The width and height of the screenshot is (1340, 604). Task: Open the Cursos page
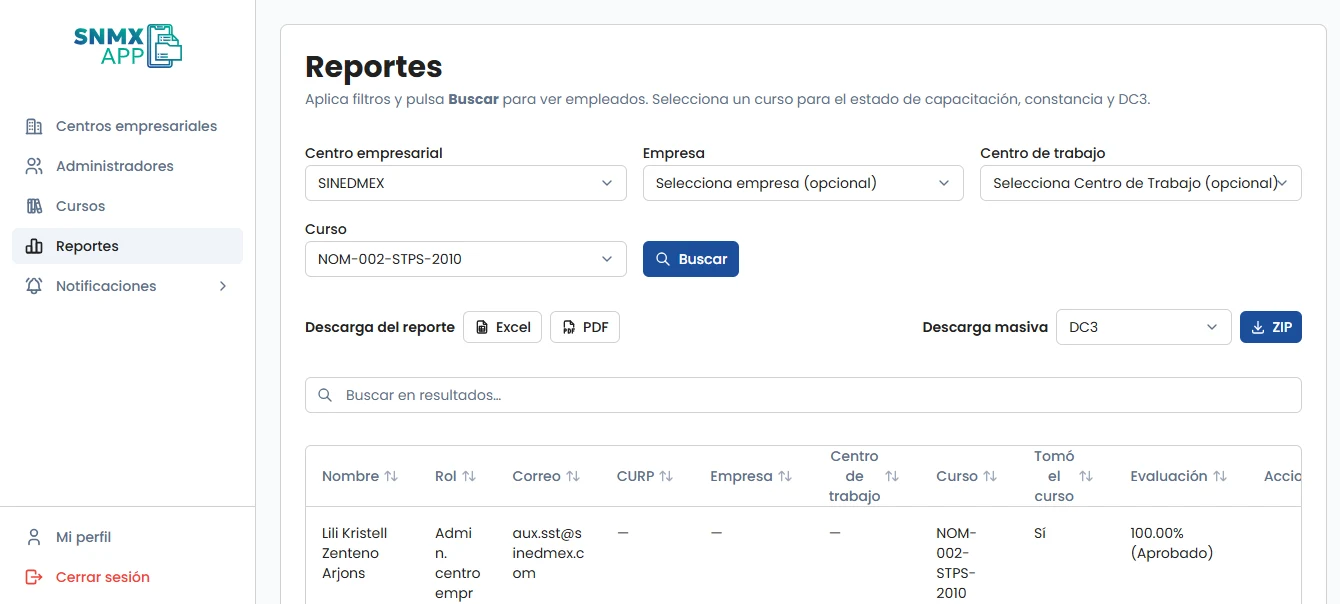coord(127,206)
